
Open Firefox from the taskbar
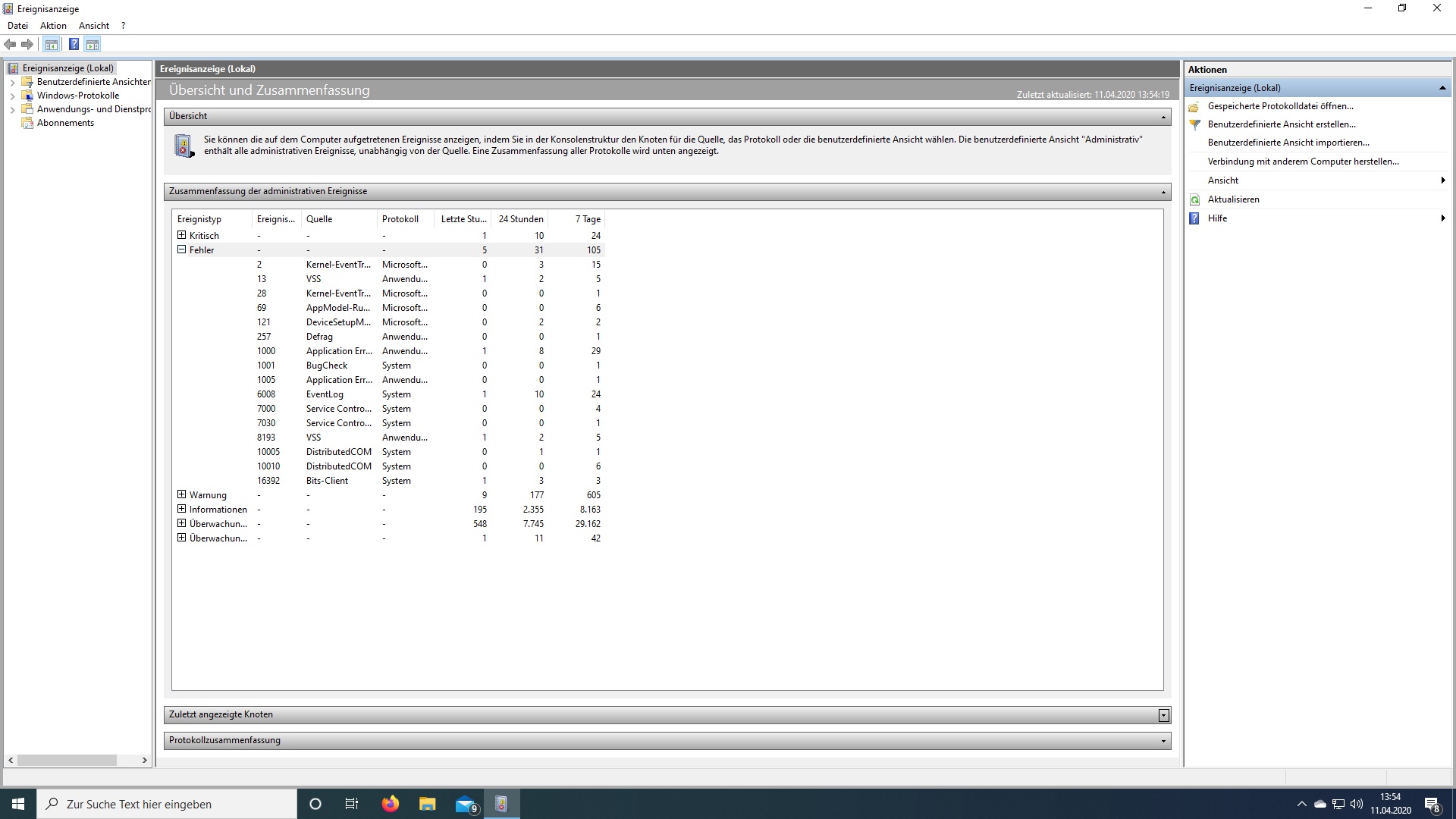390,804
